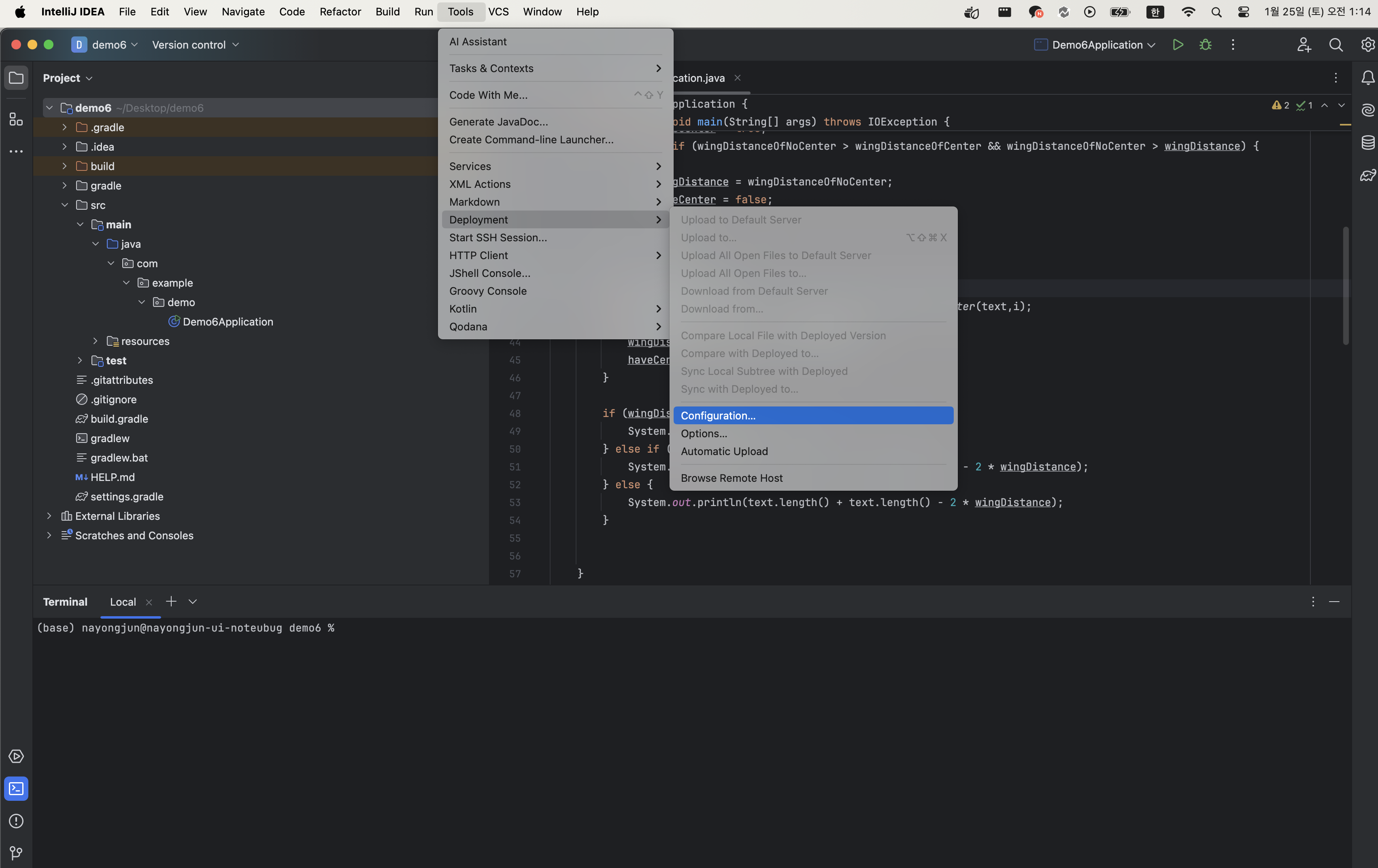Open the Problems tool window icon
1378x868 pixels.
[16, 821]
